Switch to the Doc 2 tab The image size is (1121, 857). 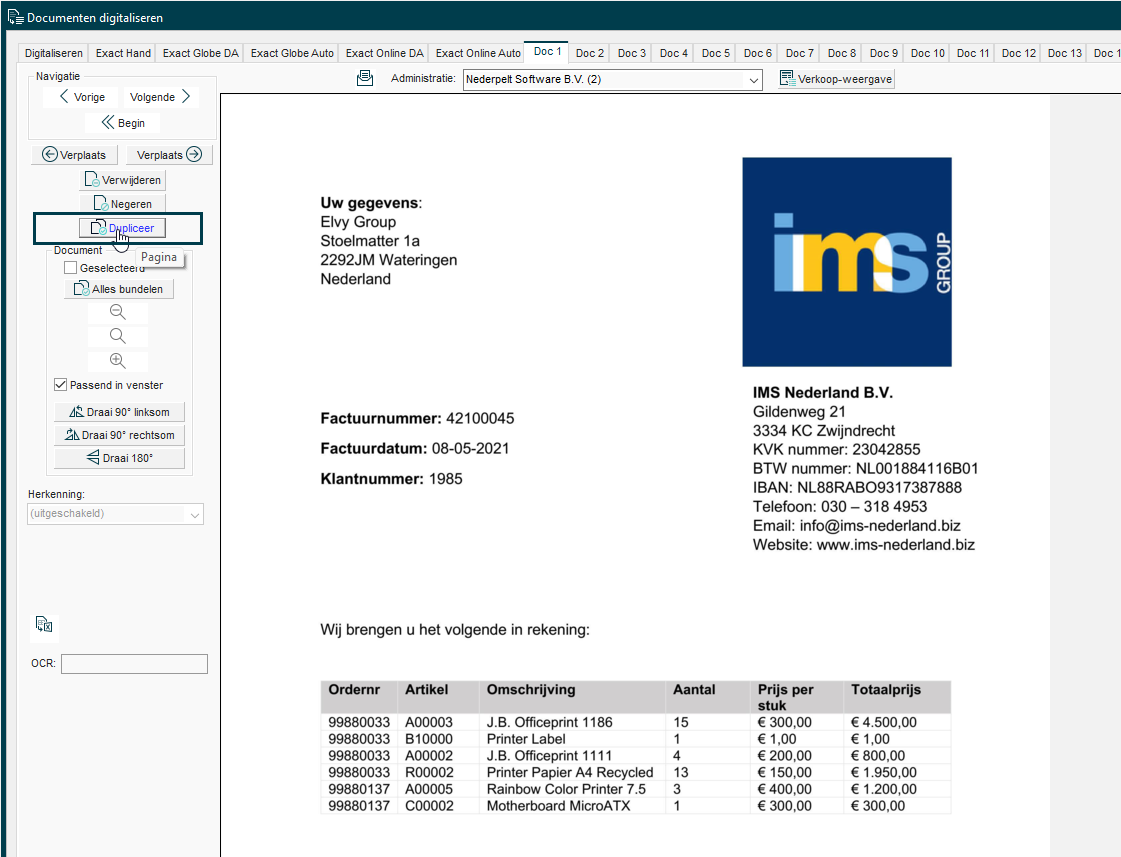click(590, 53)
